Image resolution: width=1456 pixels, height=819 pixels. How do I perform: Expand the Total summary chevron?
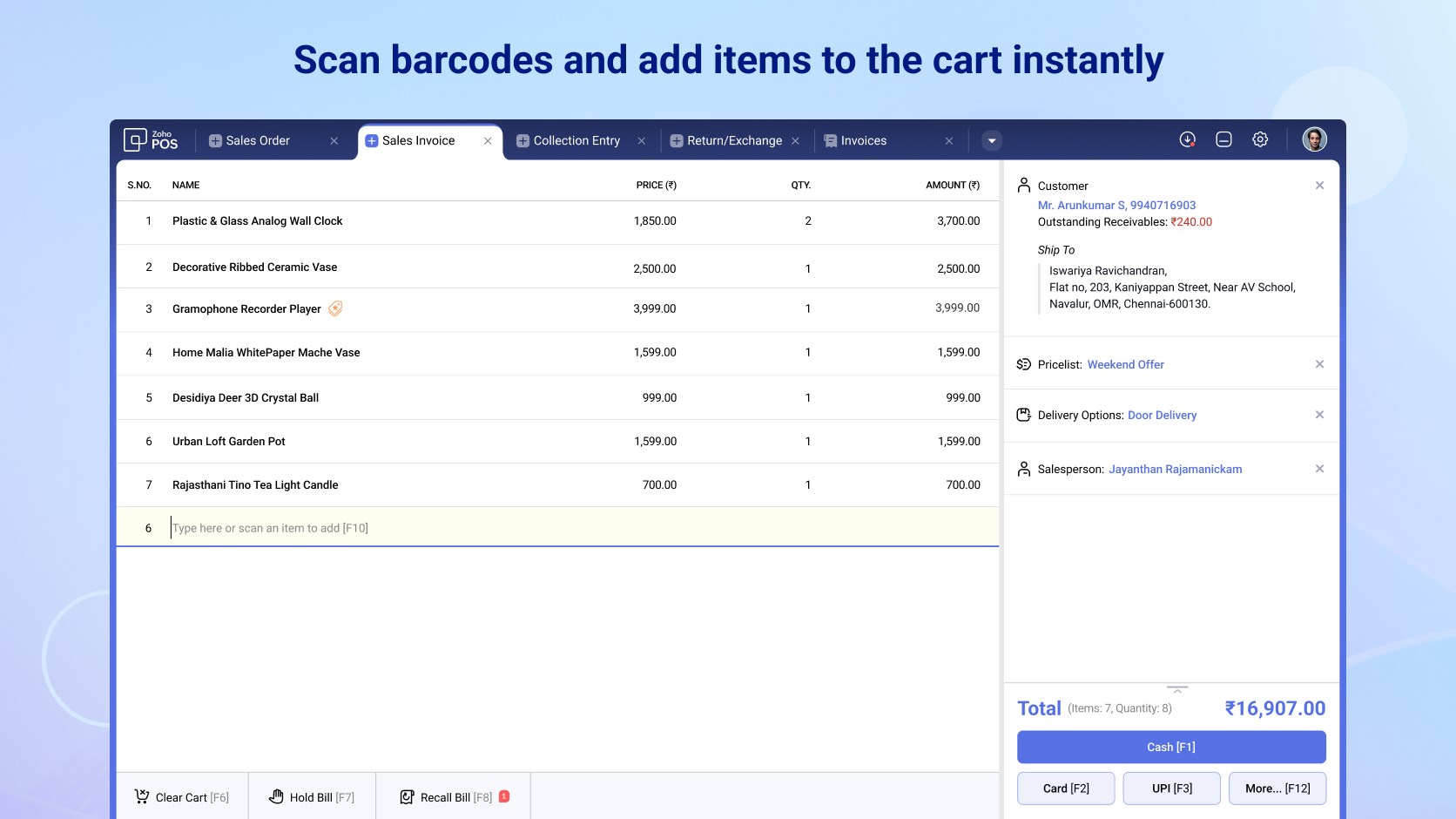1177,690
